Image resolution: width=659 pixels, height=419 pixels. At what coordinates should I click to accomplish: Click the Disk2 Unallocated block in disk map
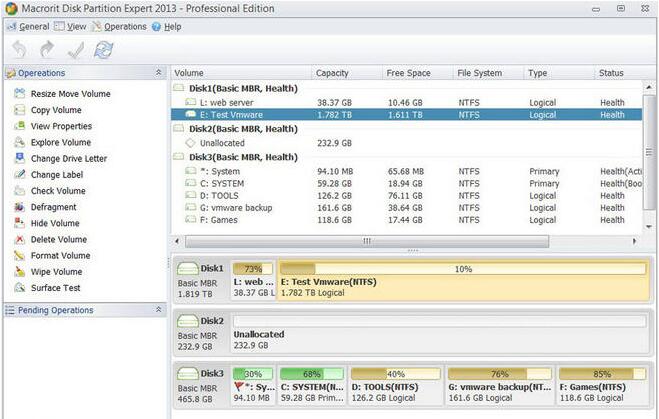point(440,332)
